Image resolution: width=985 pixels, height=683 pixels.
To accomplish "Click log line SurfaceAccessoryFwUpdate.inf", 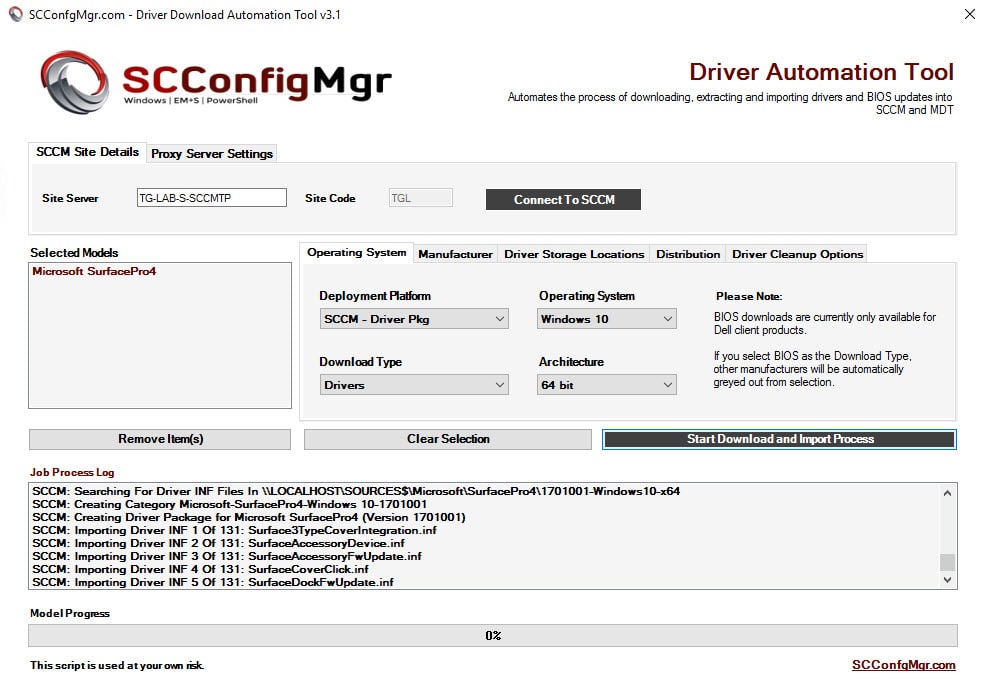I will [x=227, y=557].
